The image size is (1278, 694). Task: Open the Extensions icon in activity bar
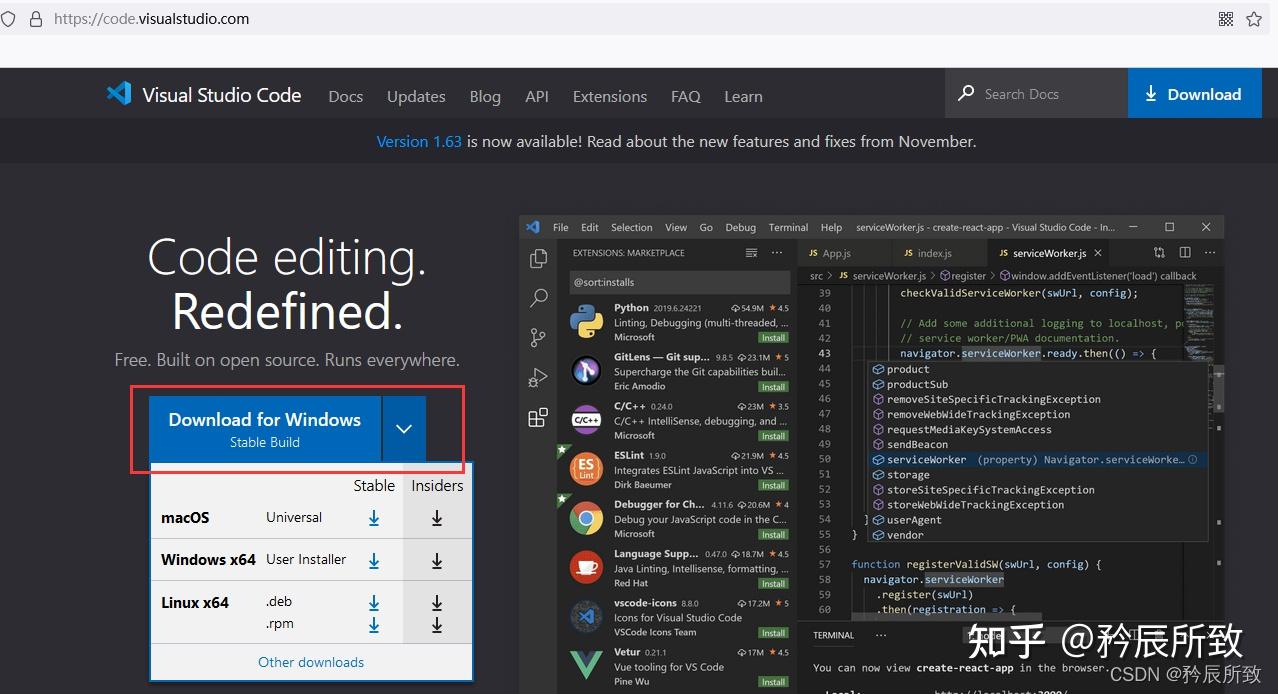[538, 417]
